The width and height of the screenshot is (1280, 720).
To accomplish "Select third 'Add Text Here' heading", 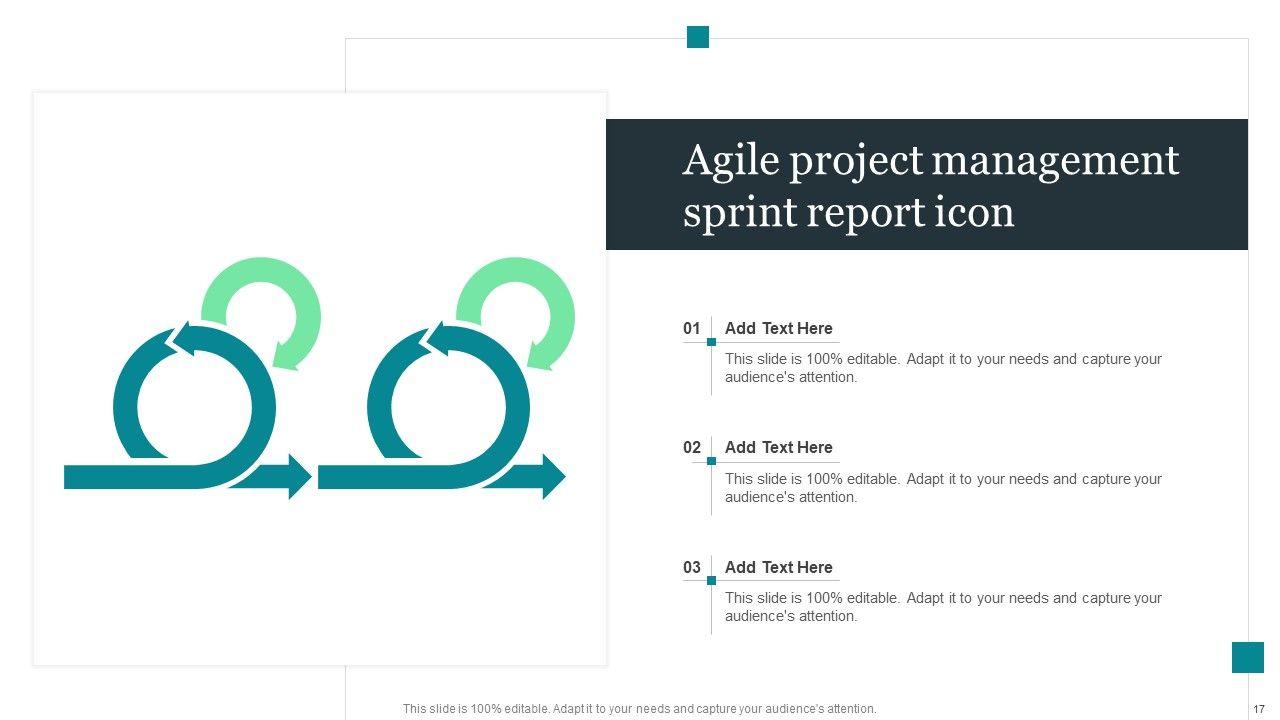I will coord(778,567).
